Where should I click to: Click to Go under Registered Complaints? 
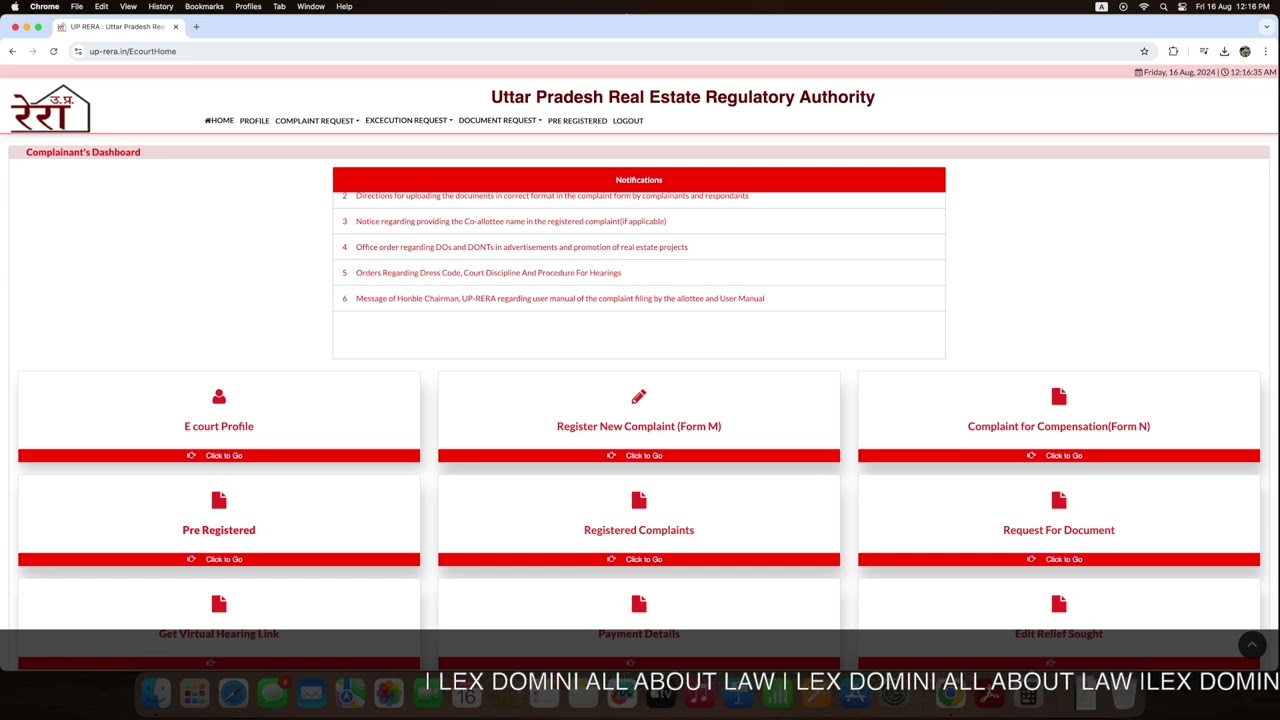pyautogui.click(x=639, y=560)
